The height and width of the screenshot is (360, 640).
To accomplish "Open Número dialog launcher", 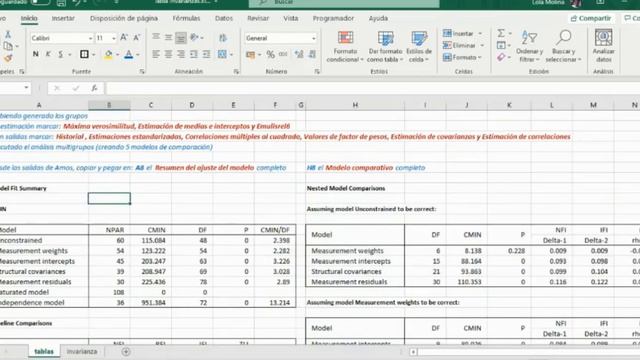I will point(317,71).
